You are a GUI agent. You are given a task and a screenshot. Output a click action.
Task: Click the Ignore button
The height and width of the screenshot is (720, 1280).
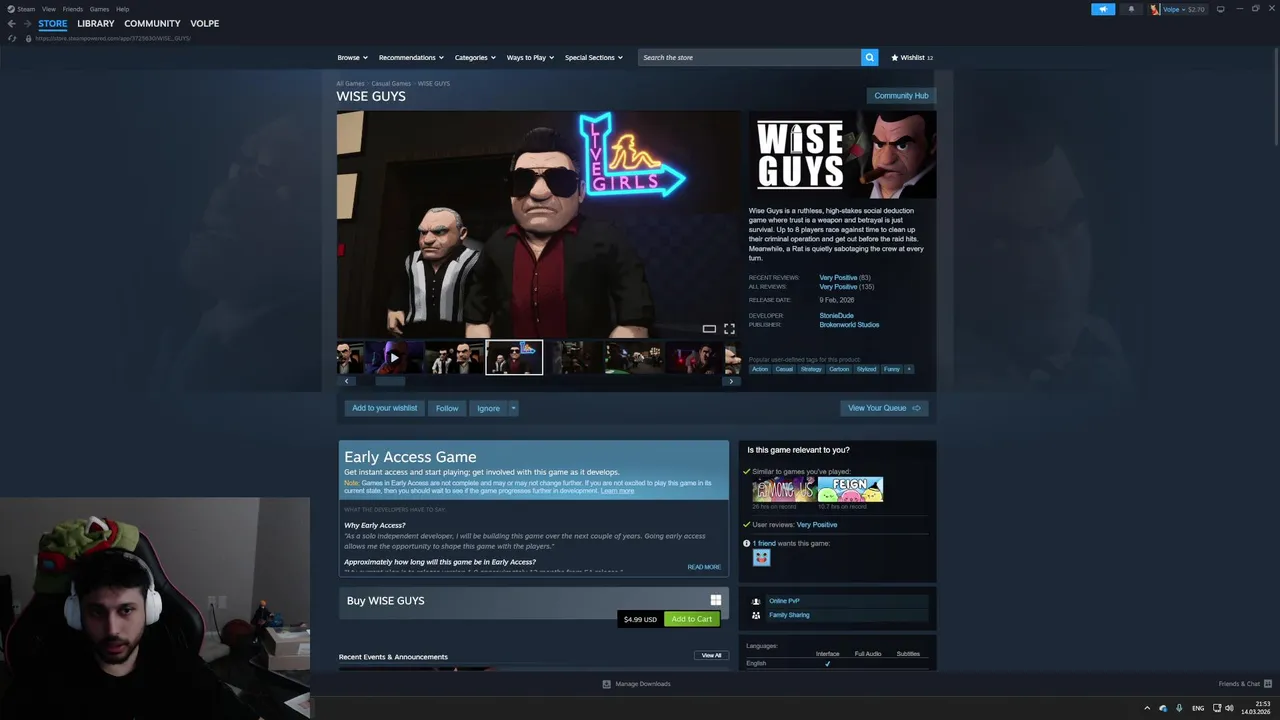click(488, 408)
